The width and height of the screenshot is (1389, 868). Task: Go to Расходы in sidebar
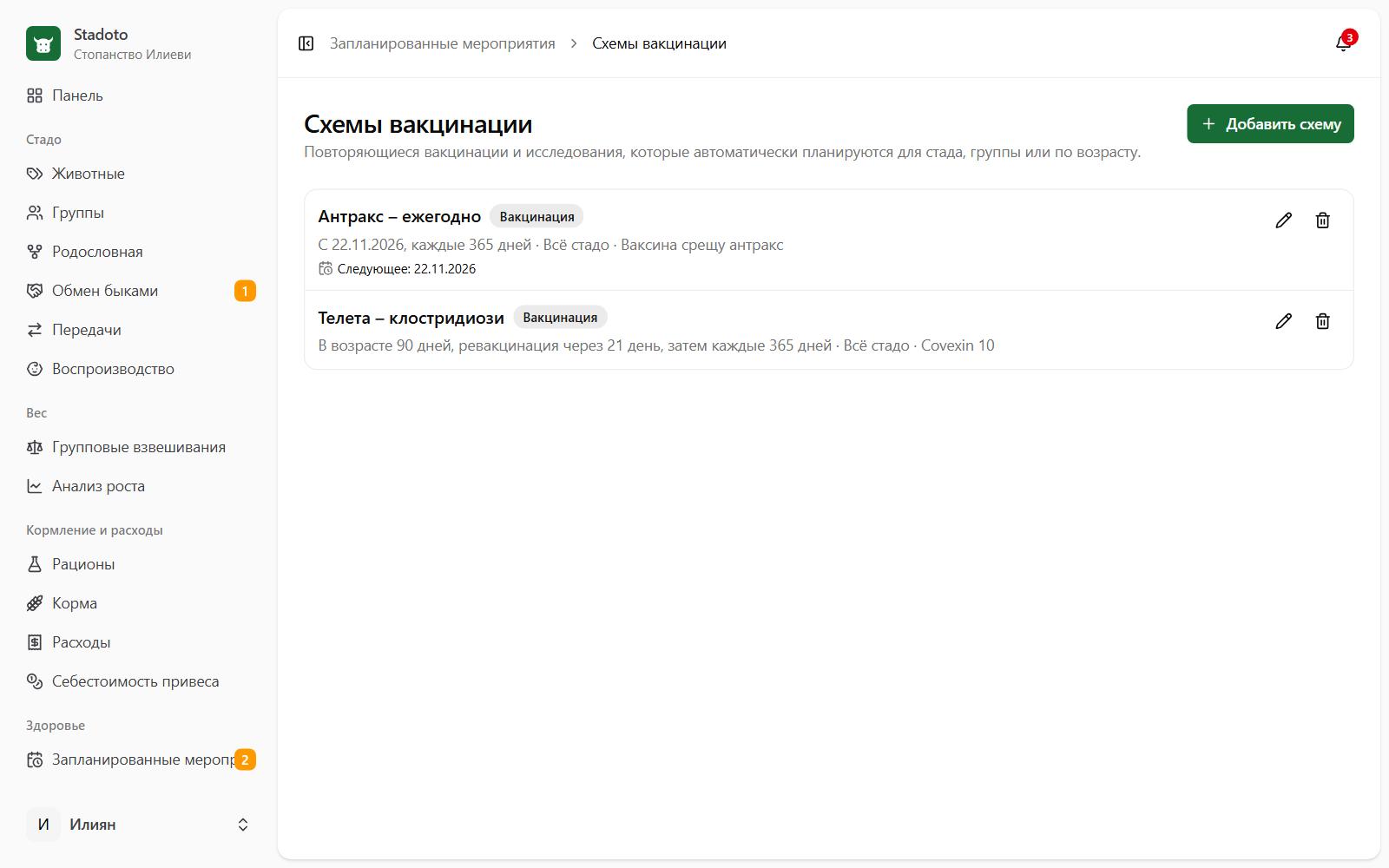[x=141, y=642]
